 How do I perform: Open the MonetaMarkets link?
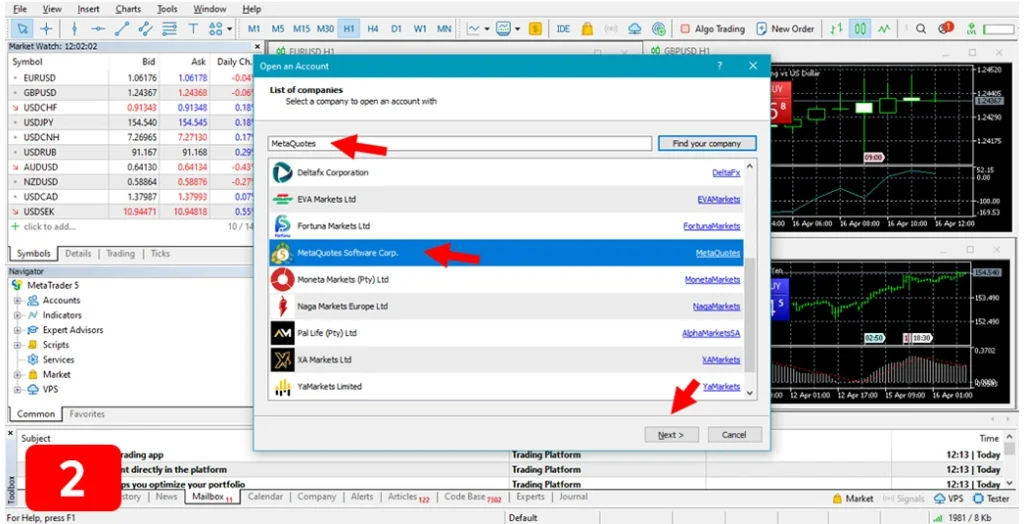[x=712, y=280]
